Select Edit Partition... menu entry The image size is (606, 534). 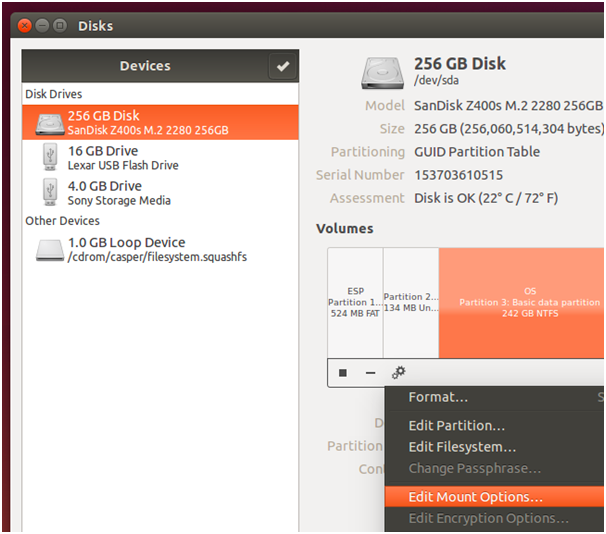456,426
